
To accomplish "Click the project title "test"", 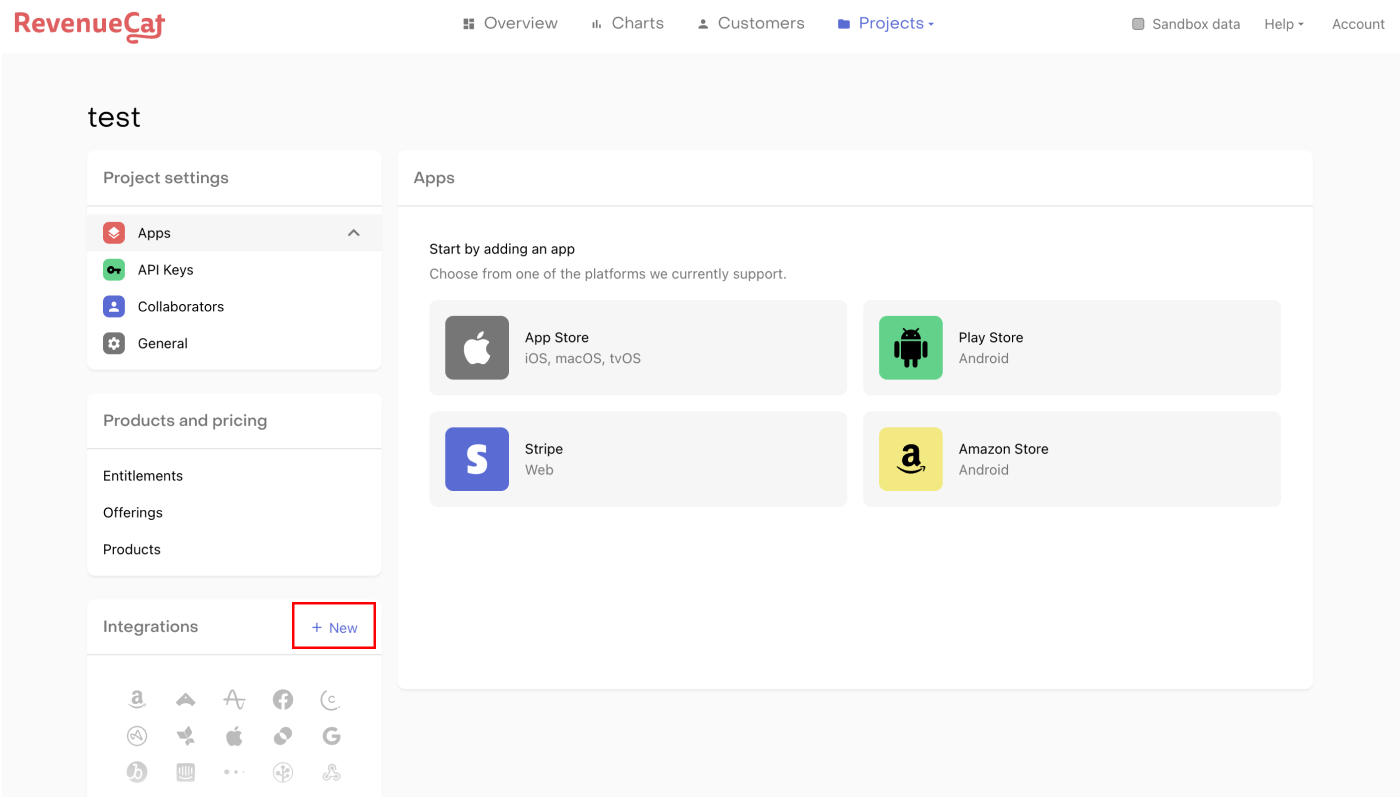I will pyautogui.click(x=114, y=117).
